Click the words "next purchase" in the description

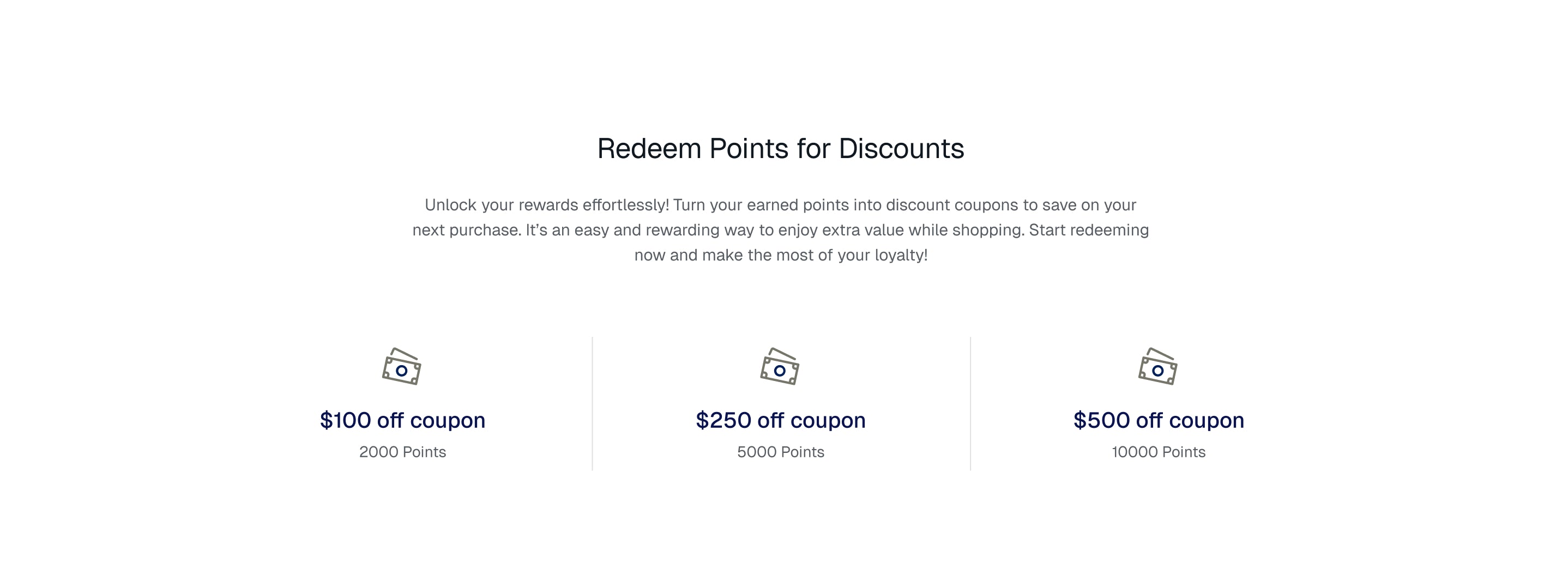[465, 230]
